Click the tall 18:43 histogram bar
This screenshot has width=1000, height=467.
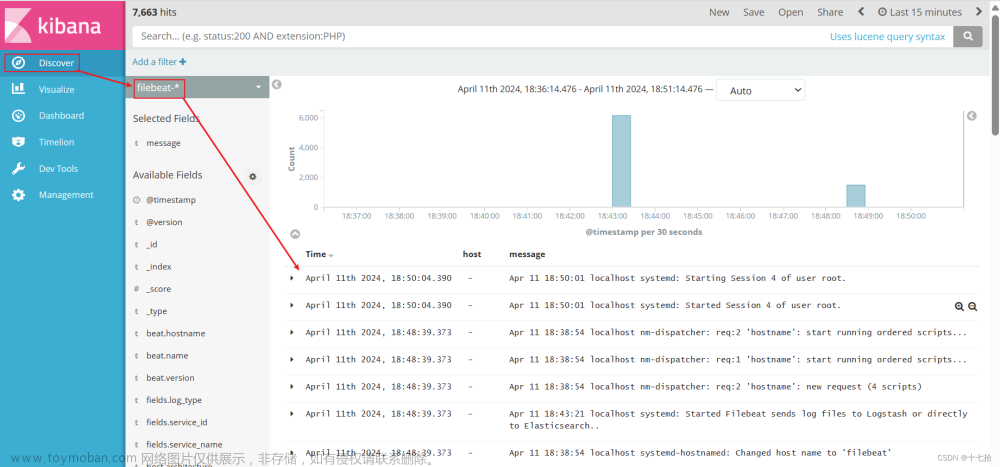pos(621,161)
